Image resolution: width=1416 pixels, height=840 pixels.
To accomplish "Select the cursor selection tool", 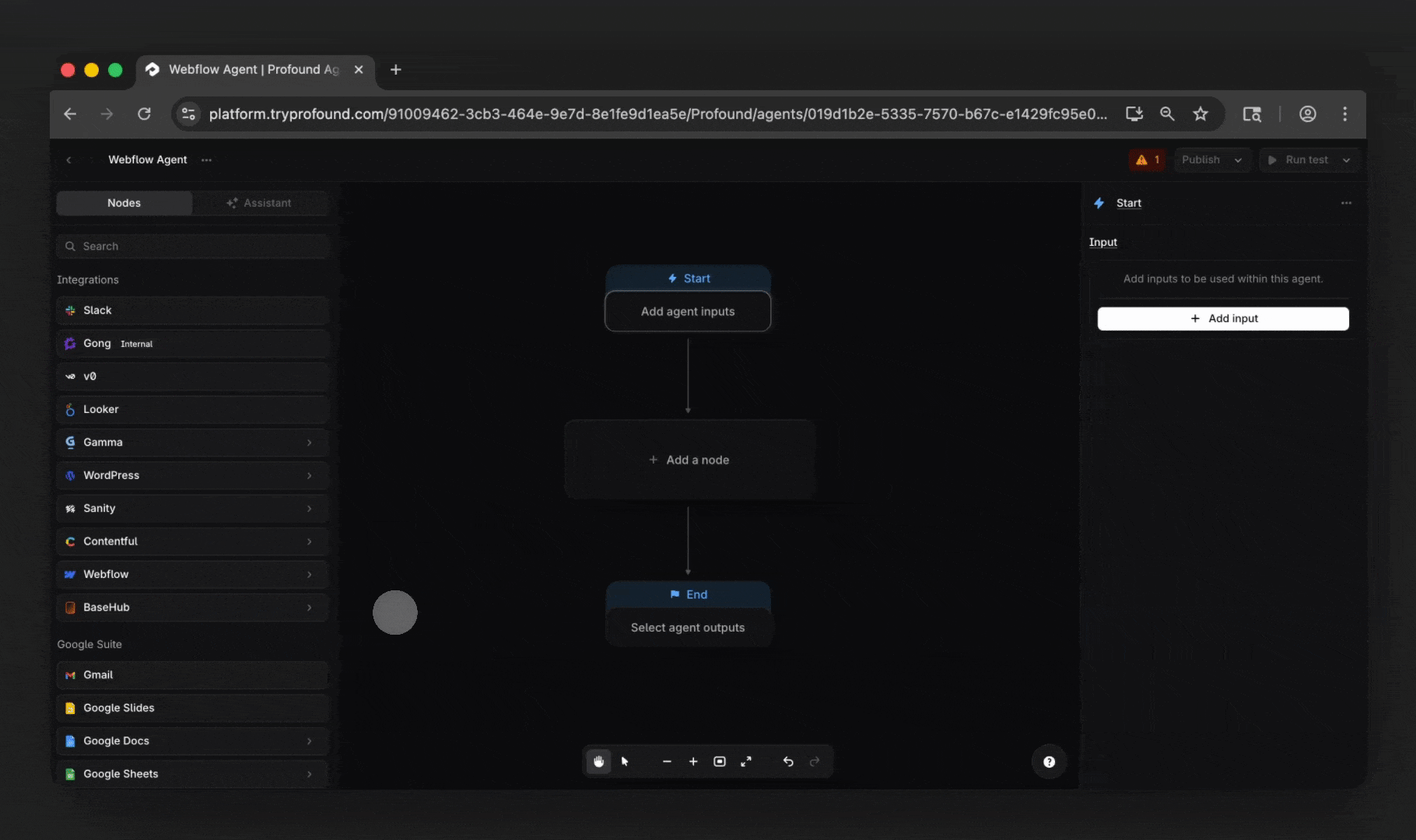I will click(625, 761).
